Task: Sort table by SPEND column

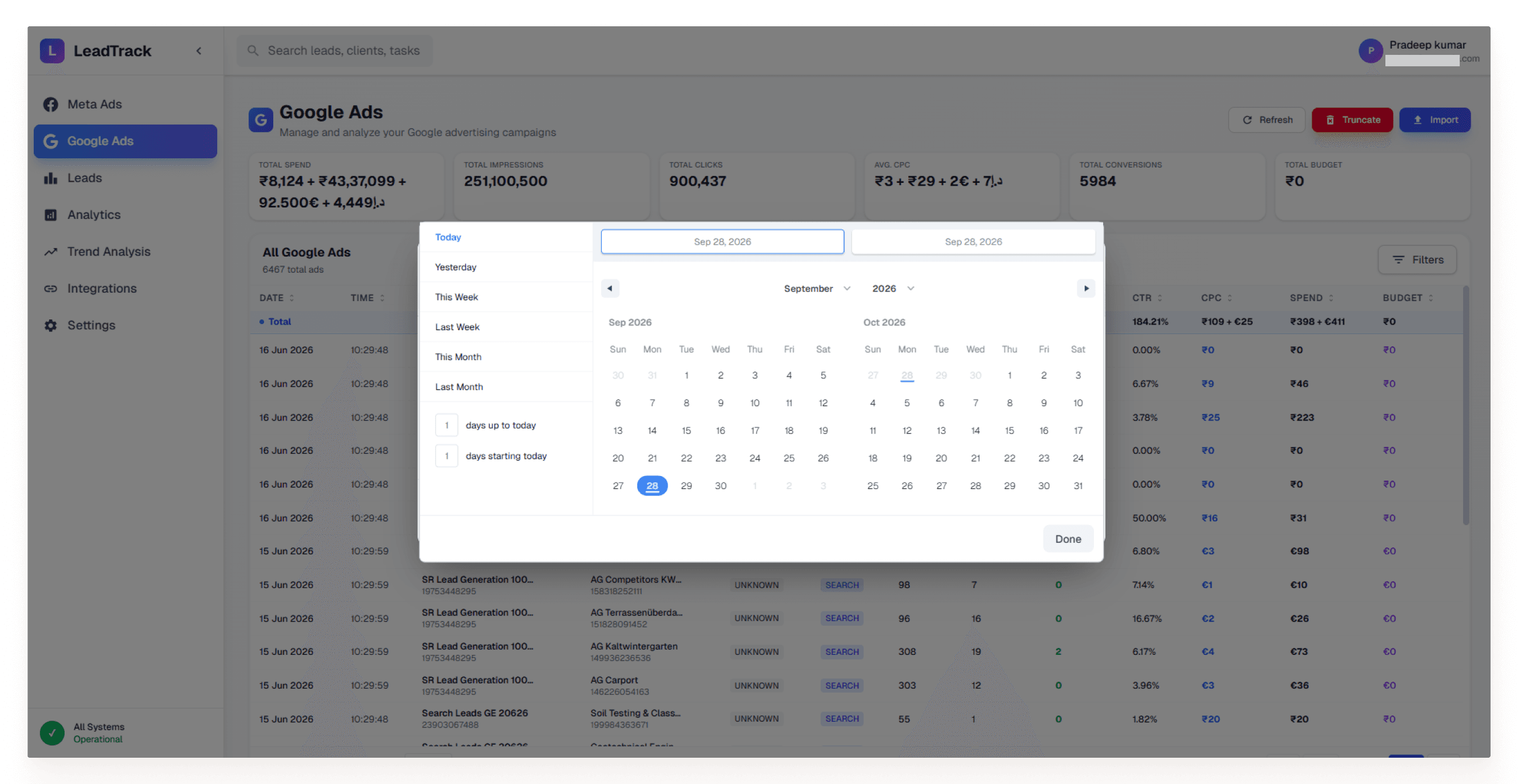Action: tap(1311, 298)
